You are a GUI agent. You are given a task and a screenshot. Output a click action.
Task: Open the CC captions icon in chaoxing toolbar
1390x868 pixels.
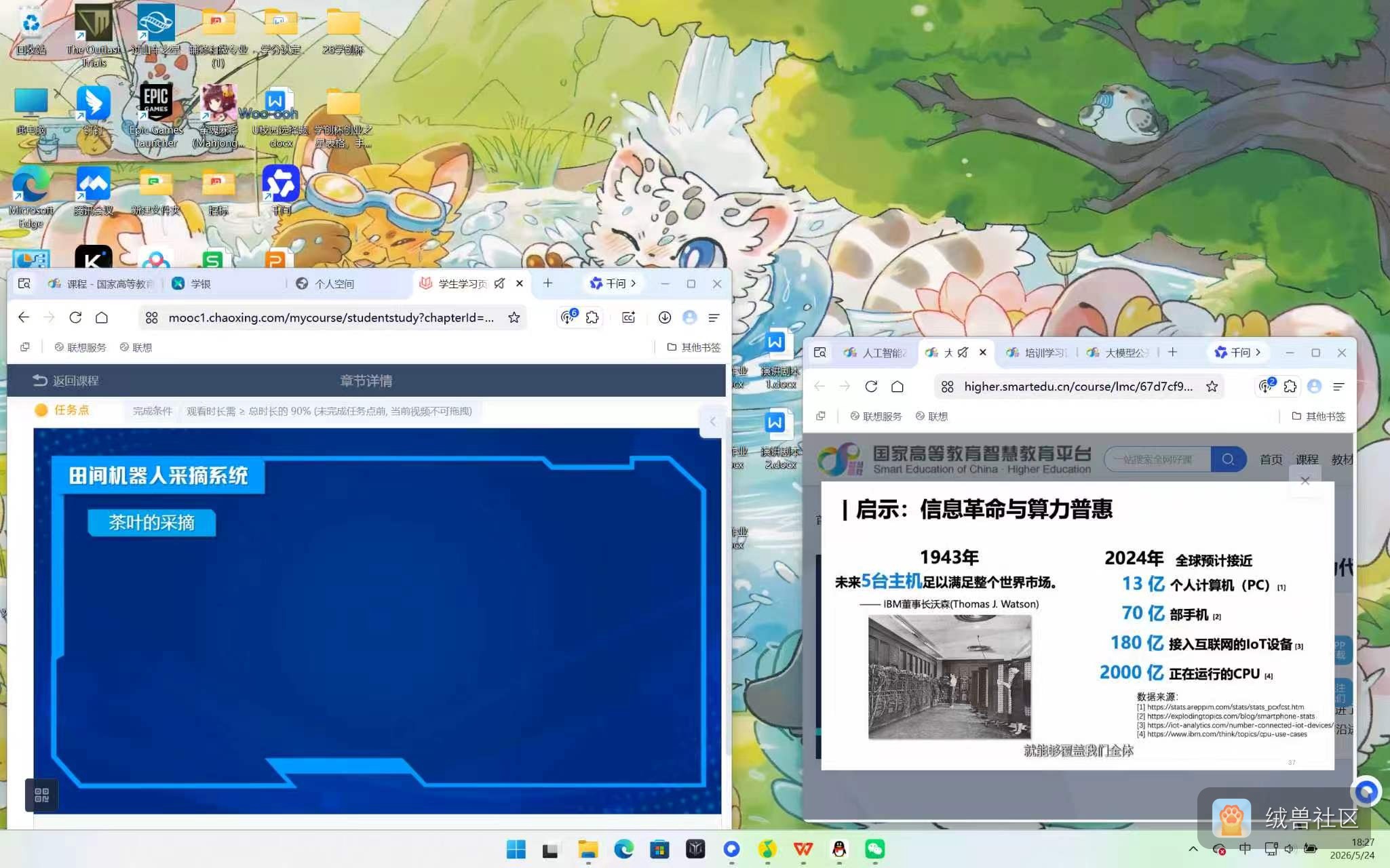pos(629,317)
